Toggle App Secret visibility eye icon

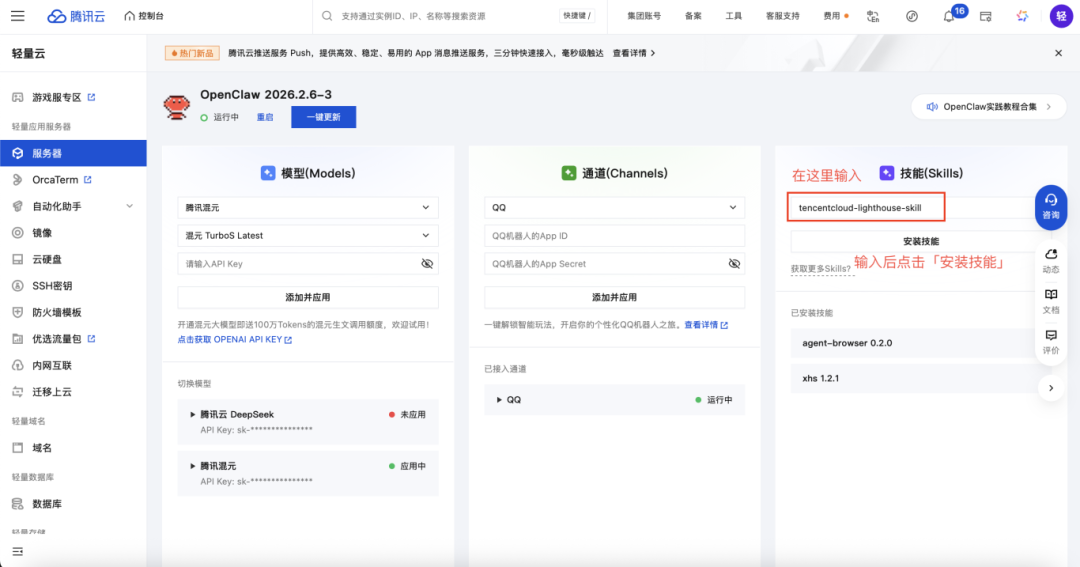[734, 264]
